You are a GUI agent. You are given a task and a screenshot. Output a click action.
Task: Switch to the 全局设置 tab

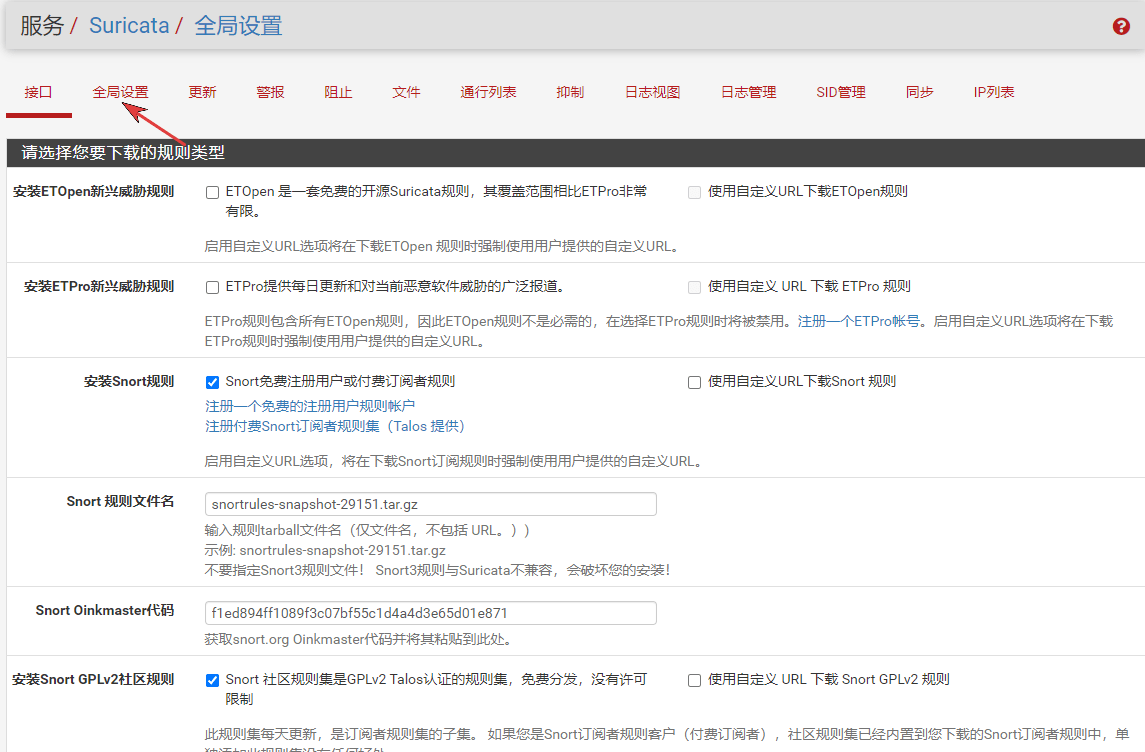pyautogui.click(x=120, y=92)
